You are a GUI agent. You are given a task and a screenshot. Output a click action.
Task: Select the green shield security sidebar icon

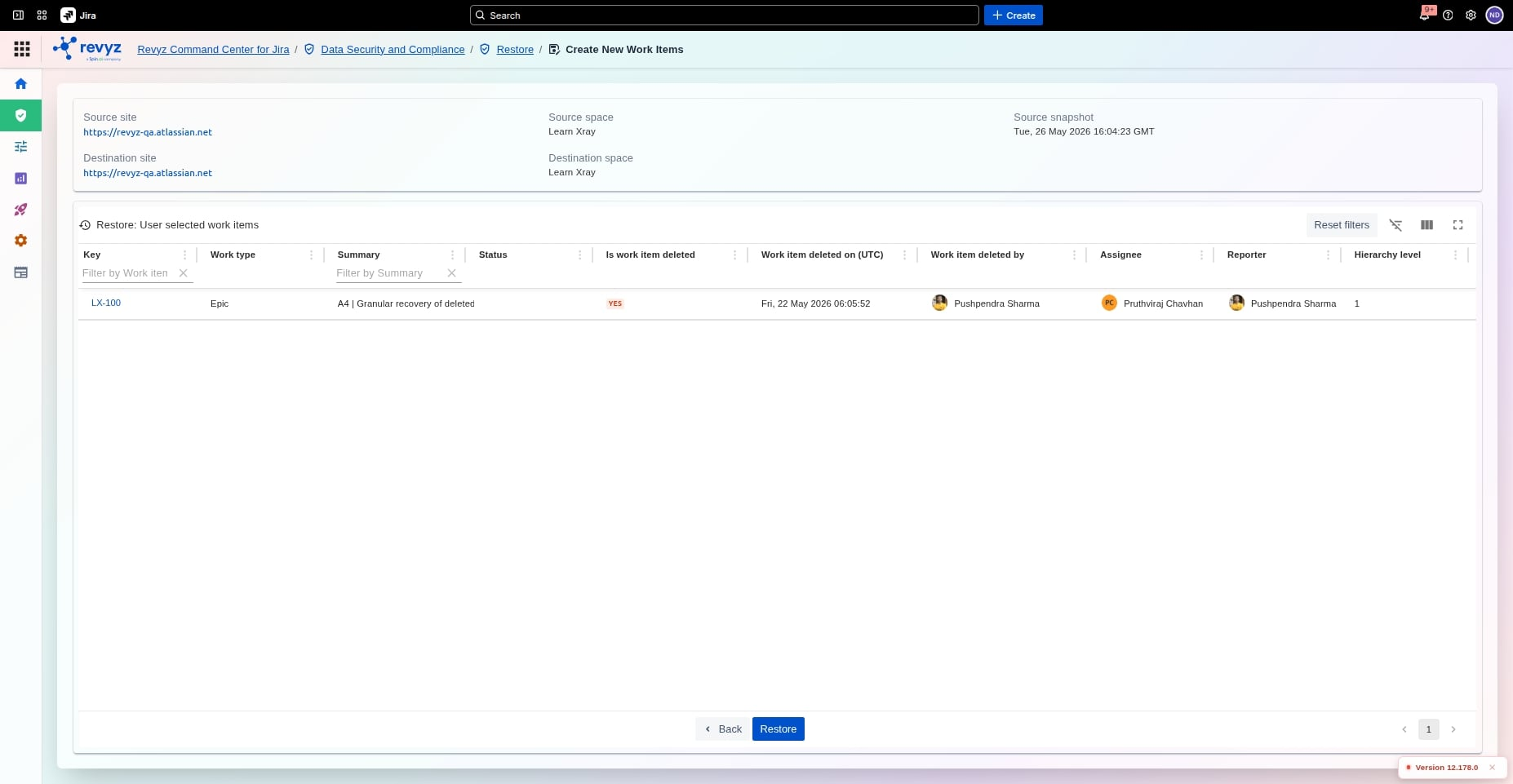(21, 115)
